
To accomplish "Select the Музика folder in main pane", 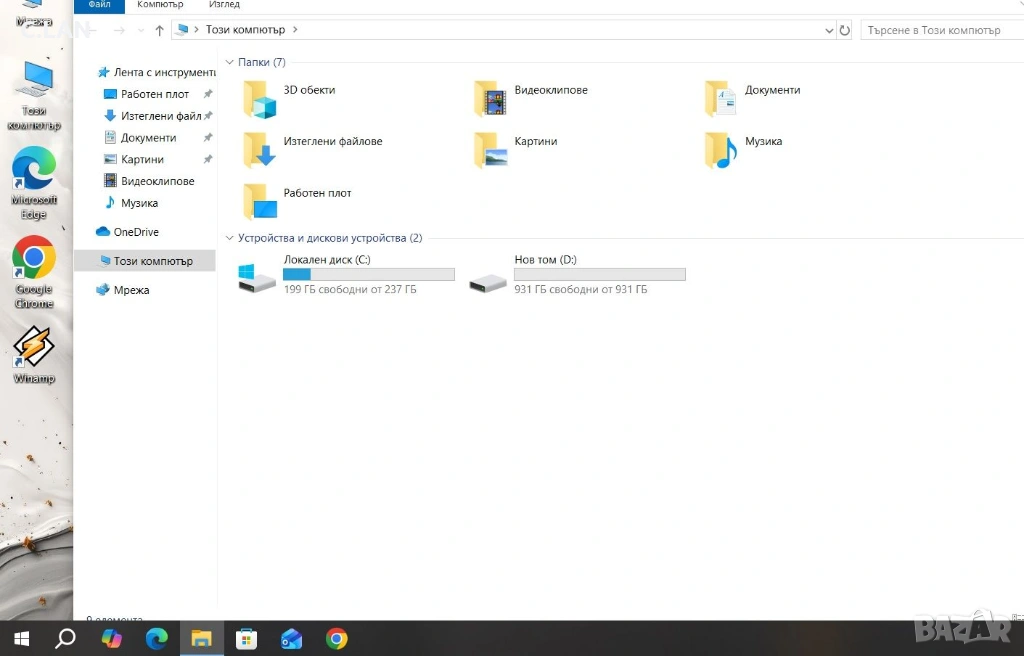I will [x=721, y=150].
